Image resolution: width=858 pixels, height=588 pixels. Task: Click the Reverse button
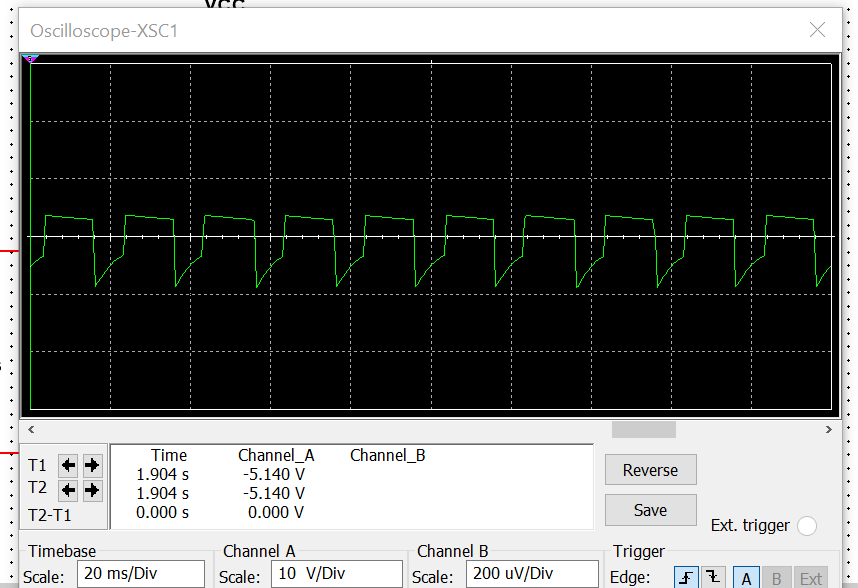(651, 470)
